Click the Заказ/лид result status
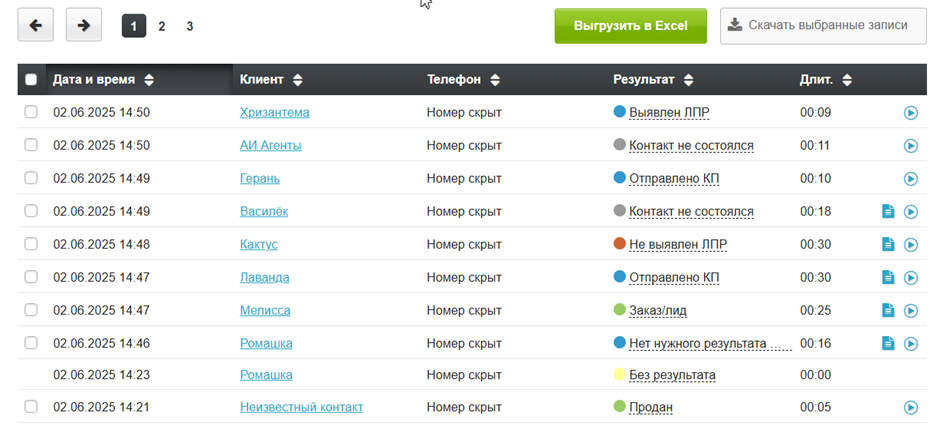Viewport: 940px width, 429px height. [x=657, y=311]
